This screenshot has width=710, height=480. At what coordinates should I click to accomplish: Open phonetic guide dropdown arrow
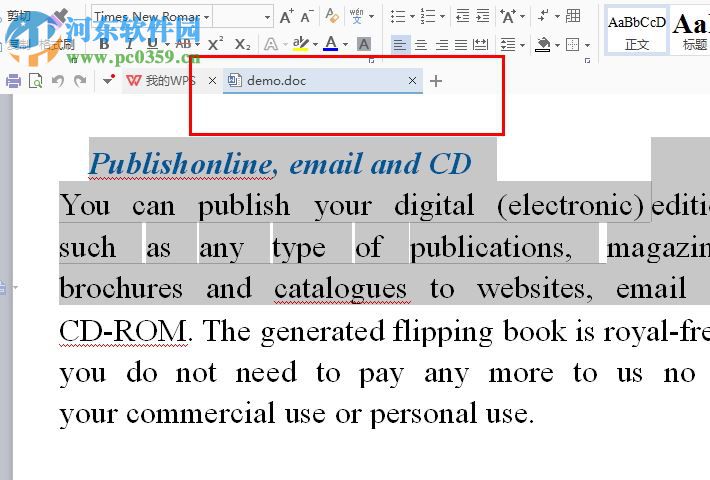point(371,17)
